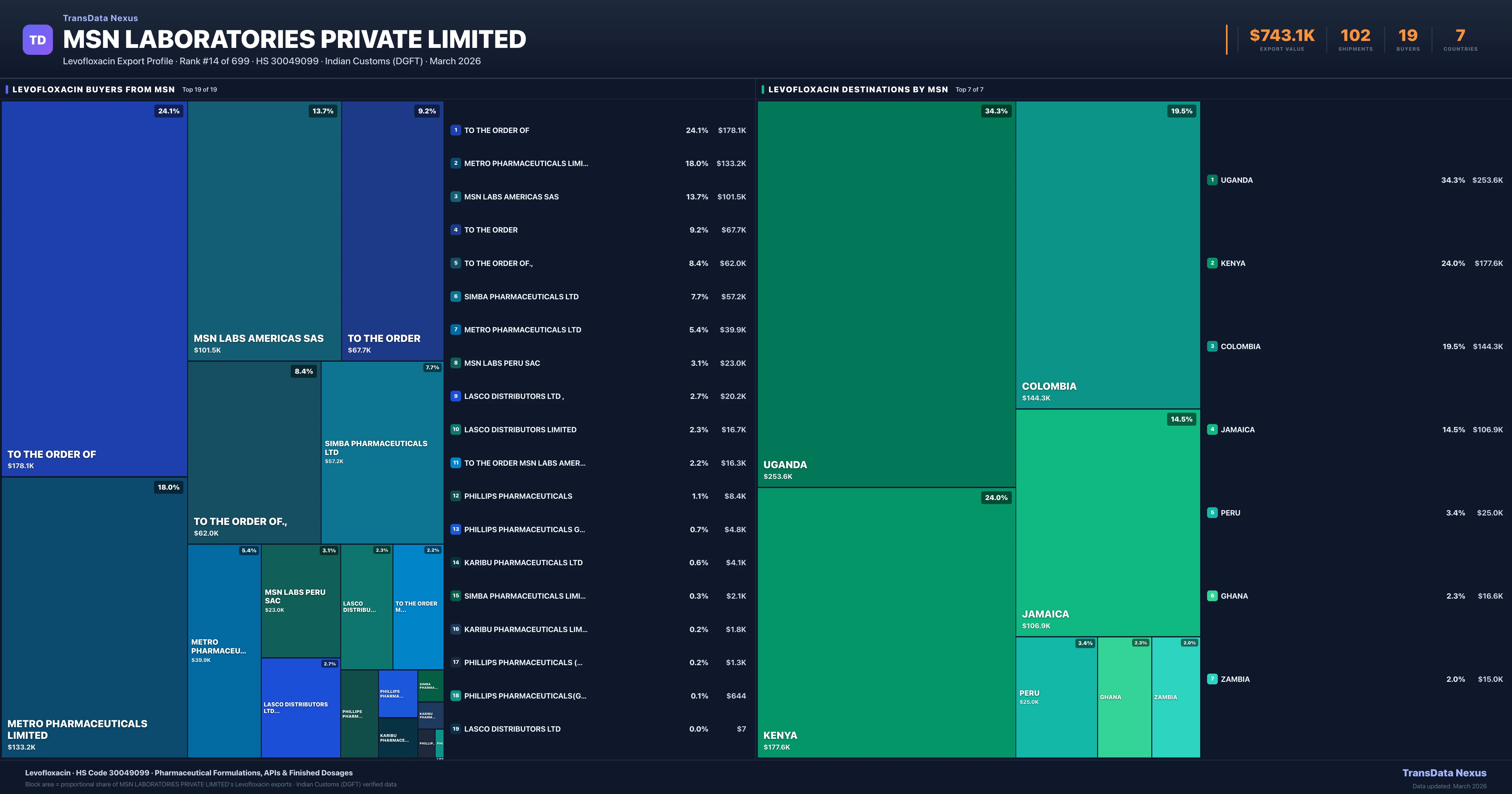Click rank badge 9 beside LASCO DISTRIBUTORS LTD
The height and width of the screenshot is (794, 1512).
click(455, 396)
